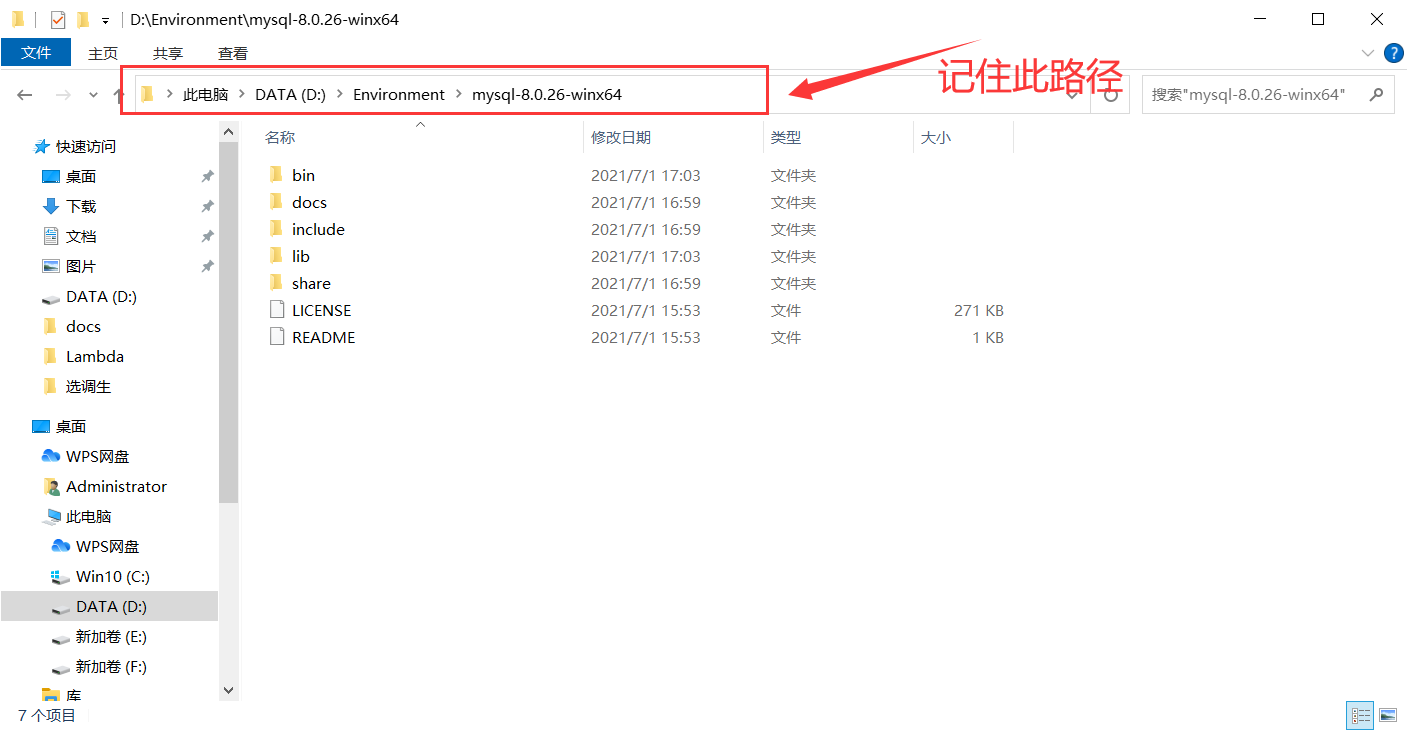
Task: Unpin 下载 from quick access
Action: [207, 206]
